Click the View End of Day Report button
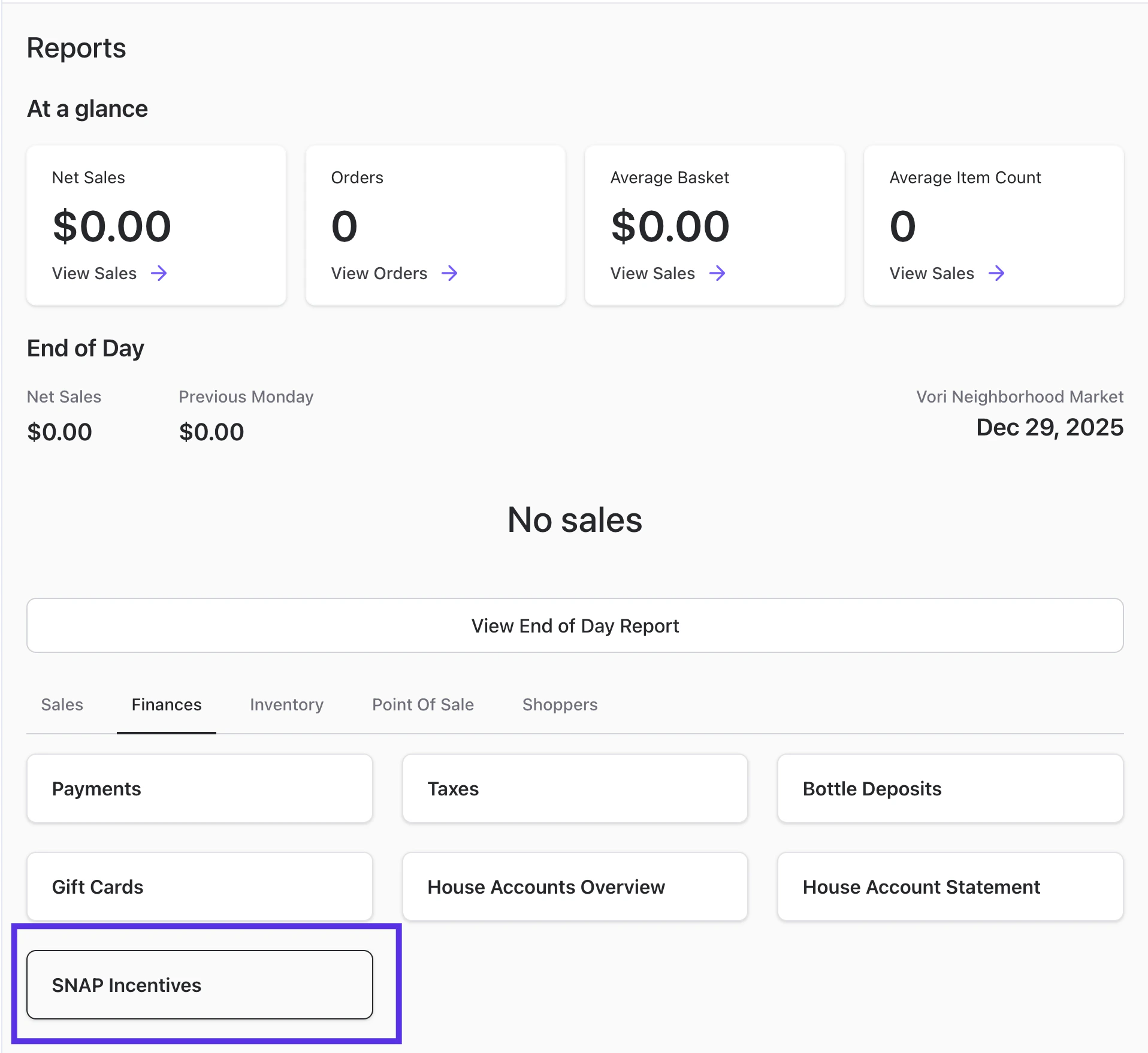 pyautogui.click(x=575, y=625)
